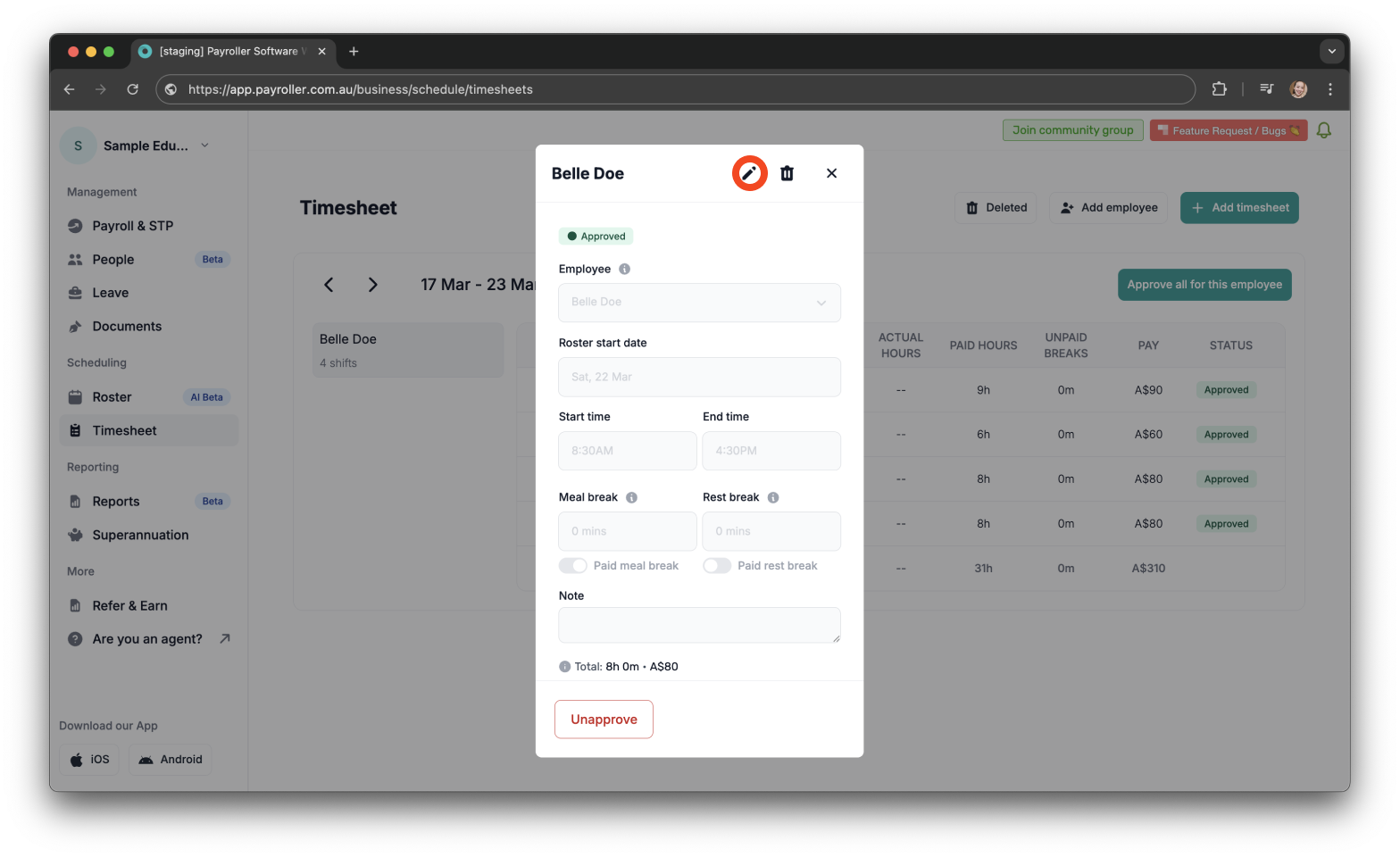Click the external link arrow beside Are you an agent

pos(225,638)
